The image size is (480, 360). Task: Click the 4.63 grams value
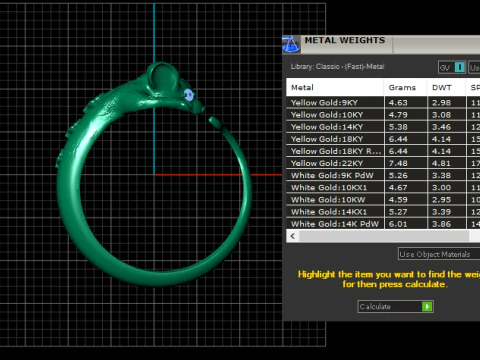tap(398, 103)
